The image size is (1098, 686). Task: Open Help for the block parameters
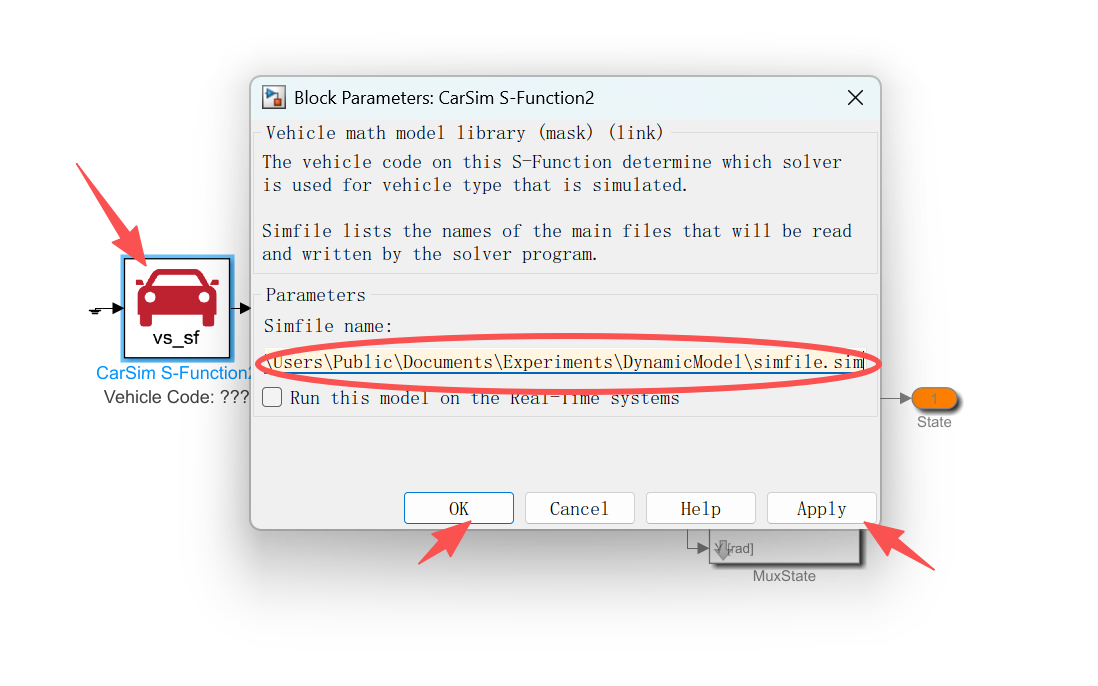tap(700, 508)
